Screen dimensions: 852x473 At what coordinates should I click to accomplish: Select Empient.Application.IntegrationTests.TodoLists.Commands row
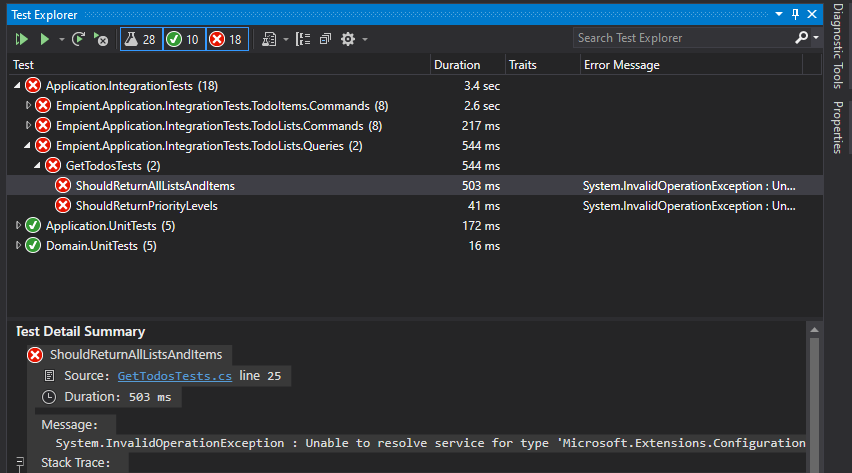point(415,126)
